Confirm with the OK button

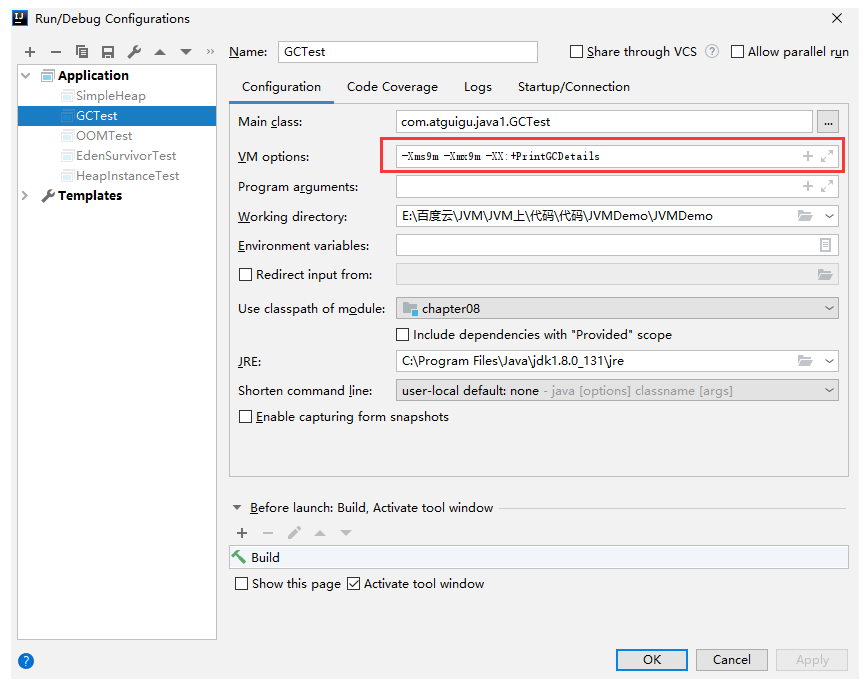tap(652, 660)
